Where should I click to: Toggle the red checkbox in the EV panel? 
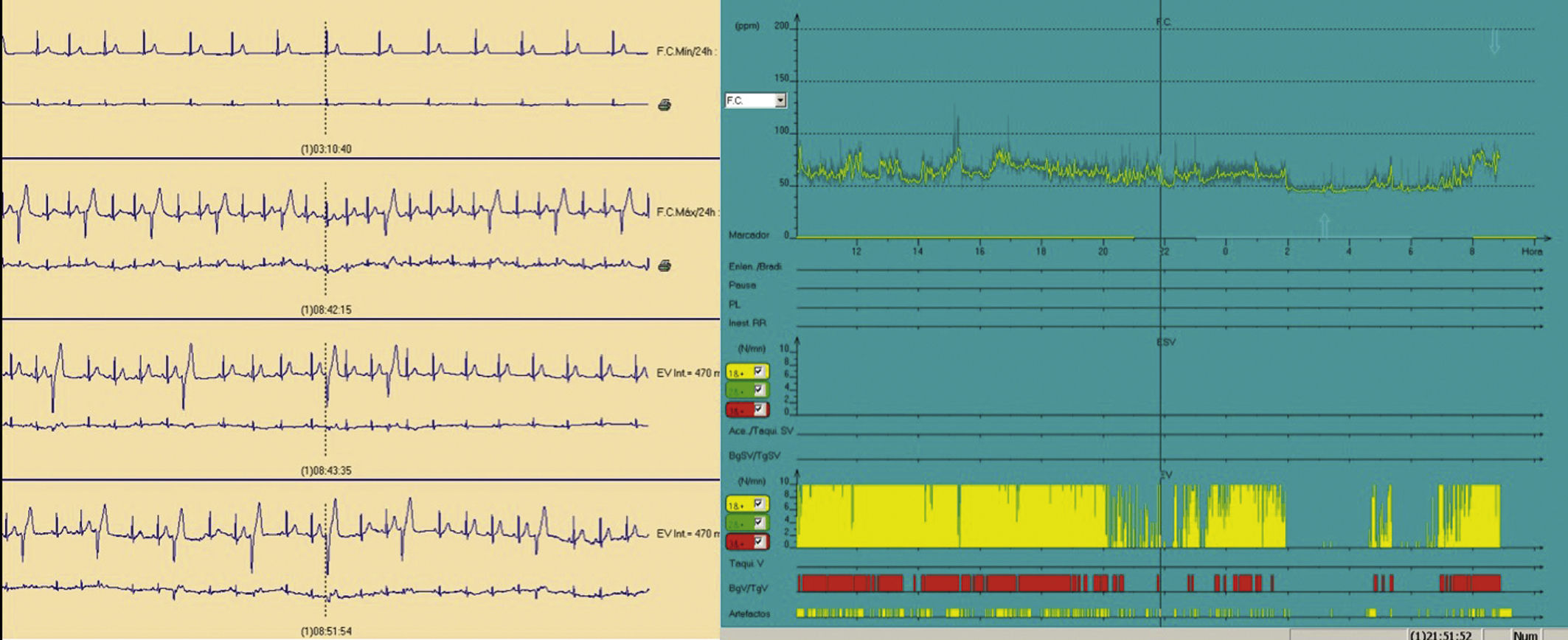pos(758,542)
